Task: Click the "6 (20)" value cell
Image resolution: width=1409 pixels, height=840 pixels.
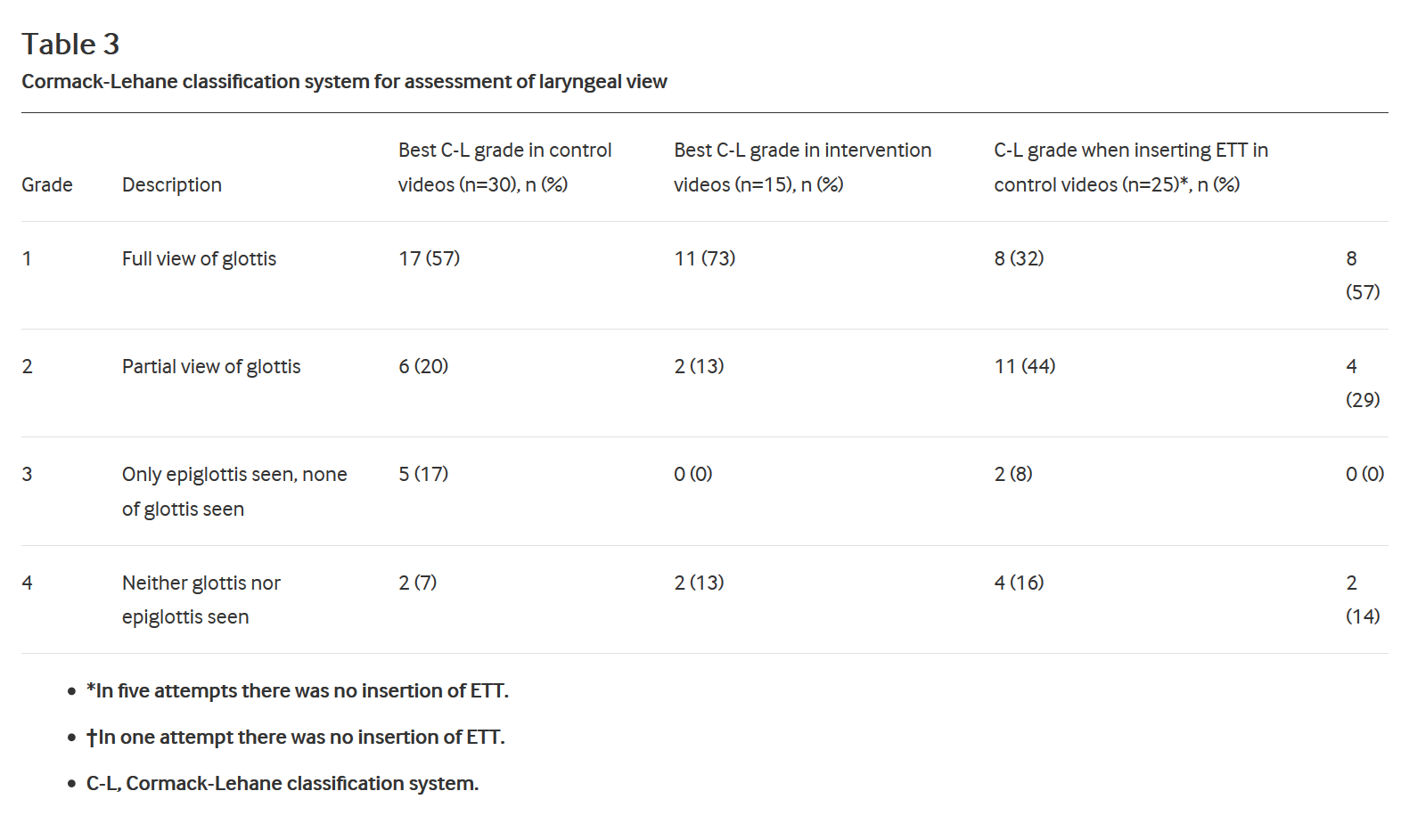Action: tap(423, 366)
